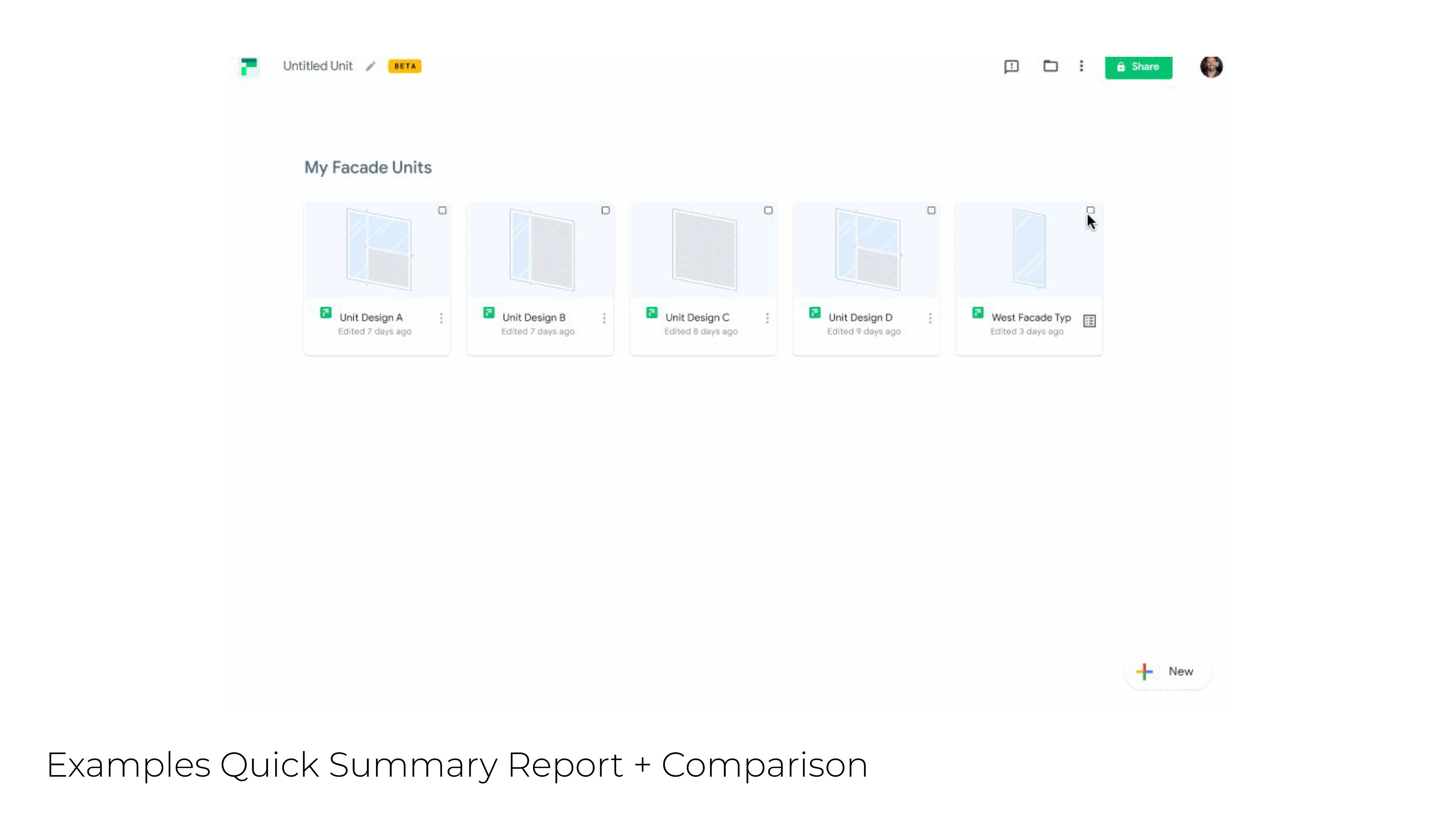The width and height of the screenshot is (1456, 819).
Task: Click the colorful plus icon on the New button
Action: [1145, 672]
